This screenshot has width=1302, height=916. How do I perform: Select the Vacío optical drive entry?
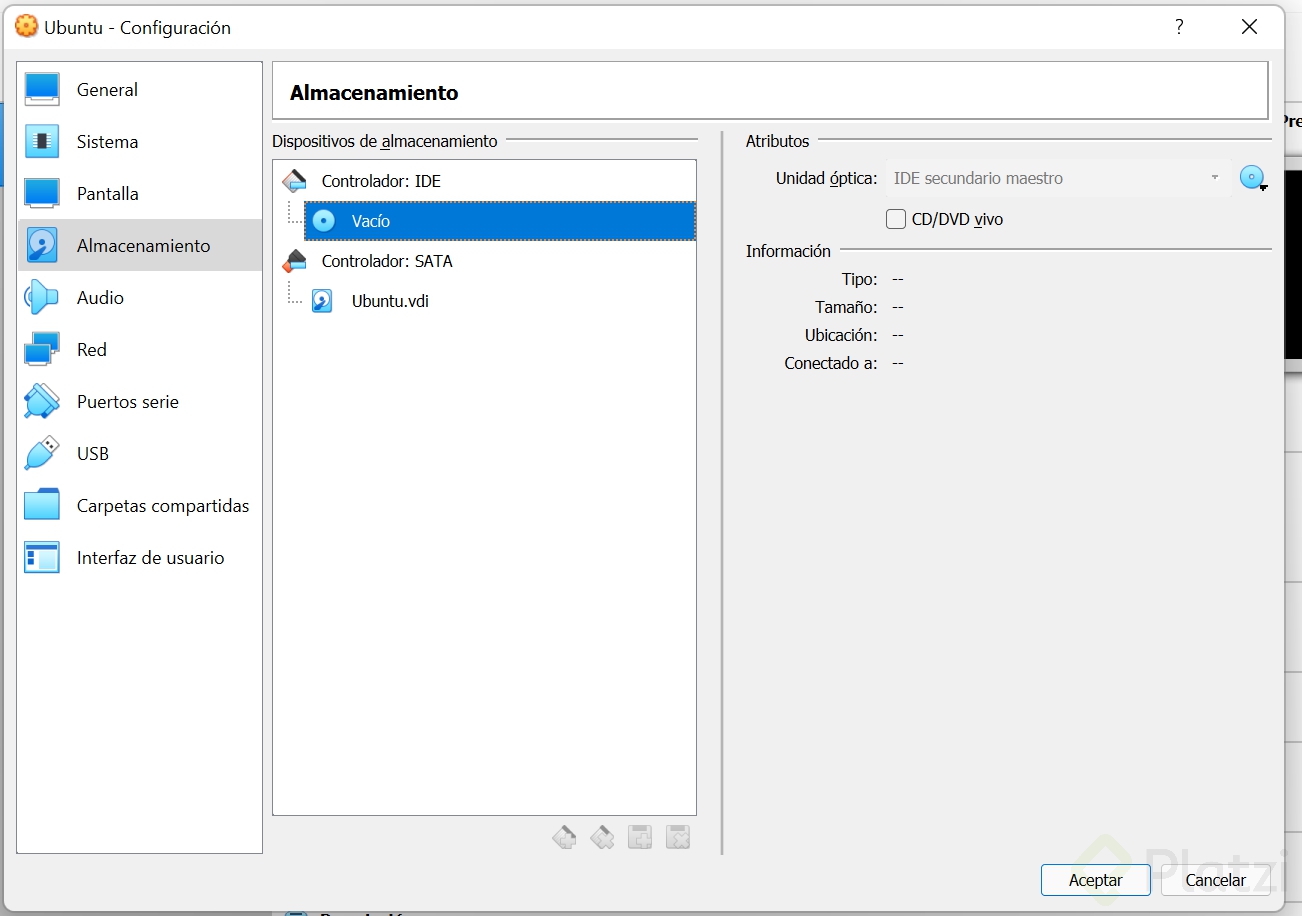(500, 221)
